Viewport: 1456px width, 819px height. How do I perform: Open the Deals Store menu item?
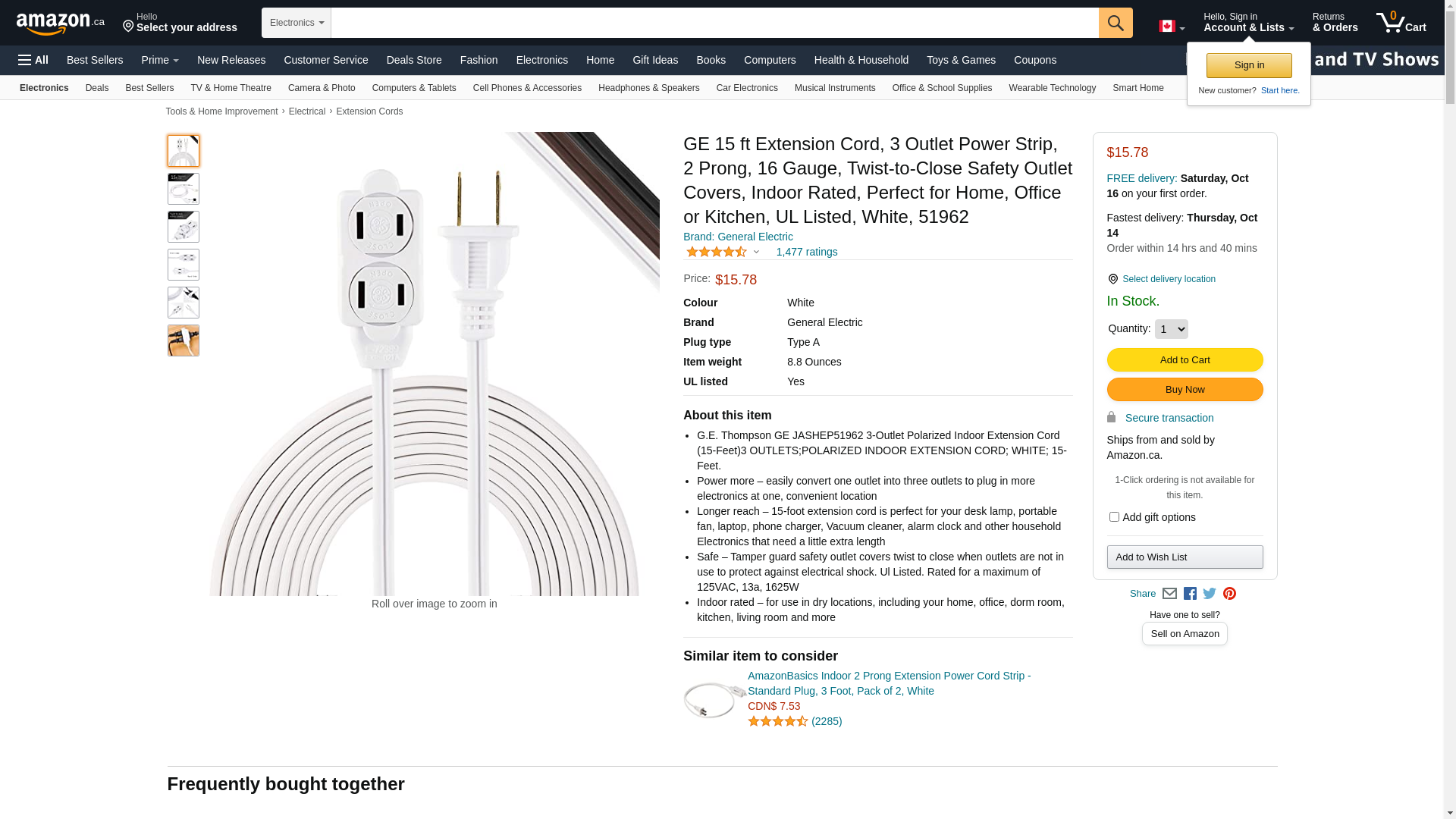(414, 60)
